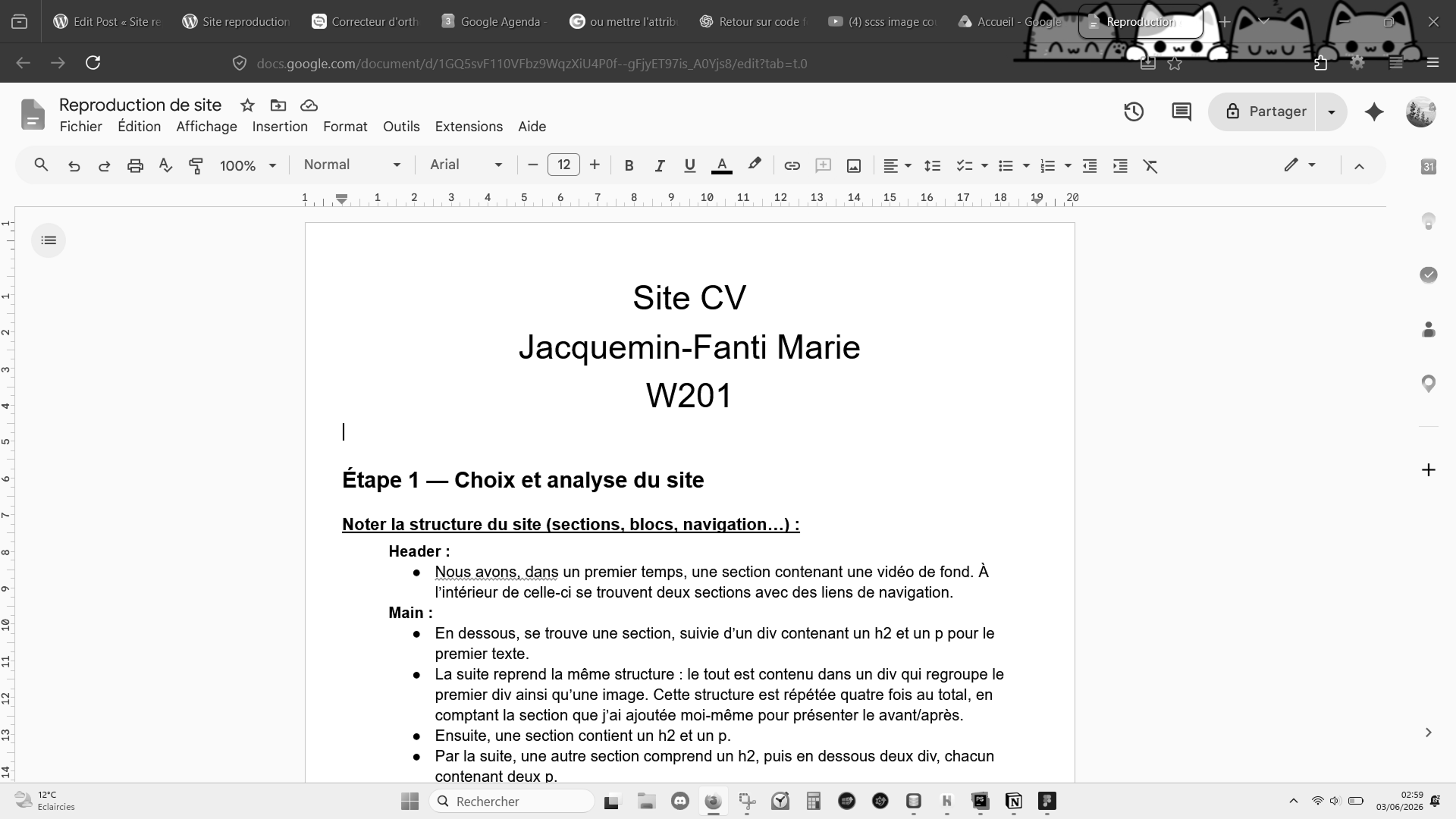The width and height of the screenshot is (1456, 819).
Task: Open the Format menu
Action: [345, 127]
